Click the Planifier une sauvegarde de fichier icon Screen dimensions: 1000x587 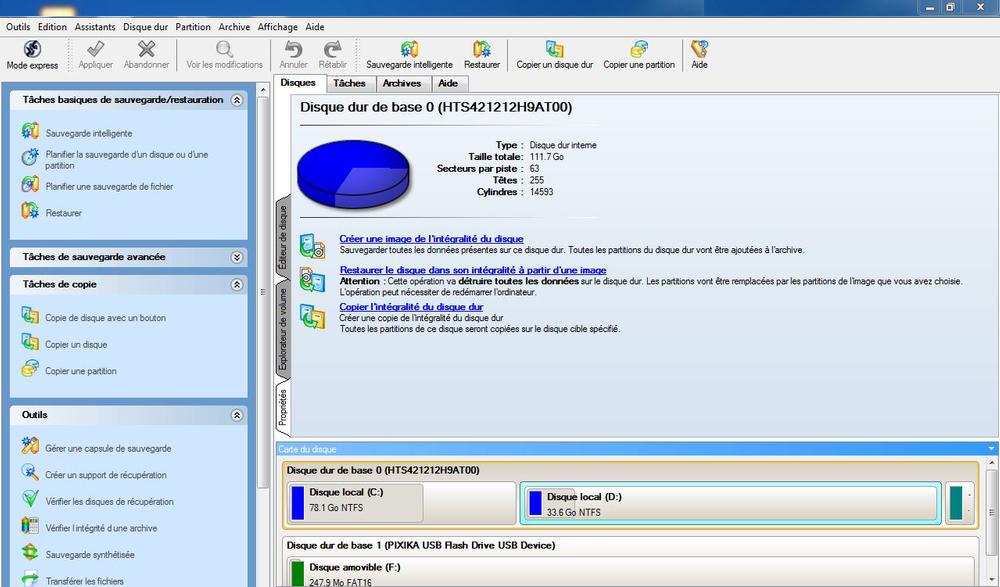click(30, 185)
